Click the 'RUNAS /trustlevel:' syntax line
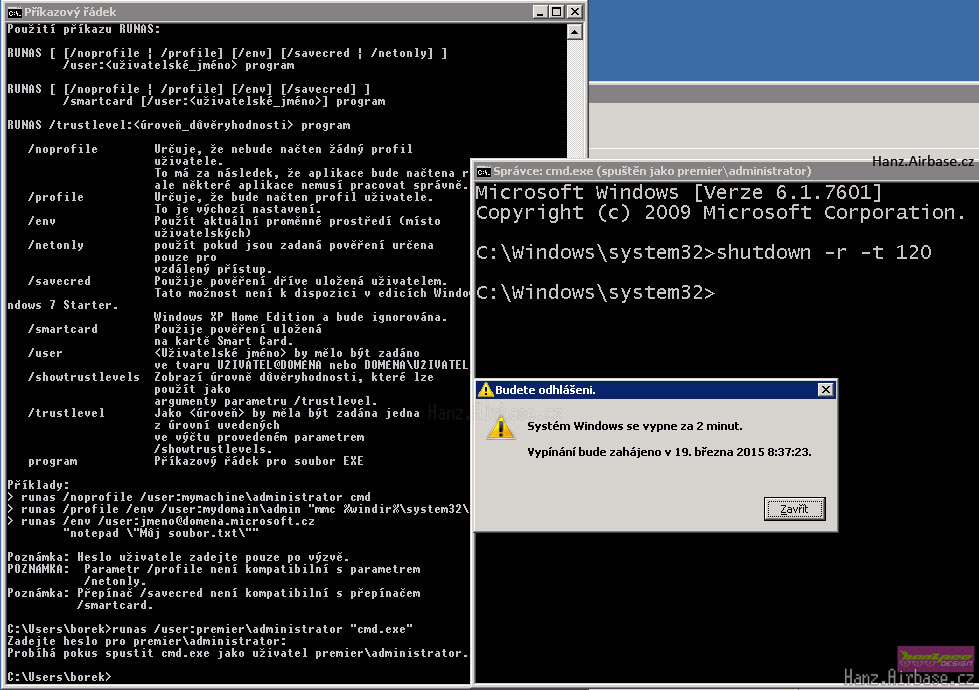This screenshot has width=979, height=690. coord(179,125)
